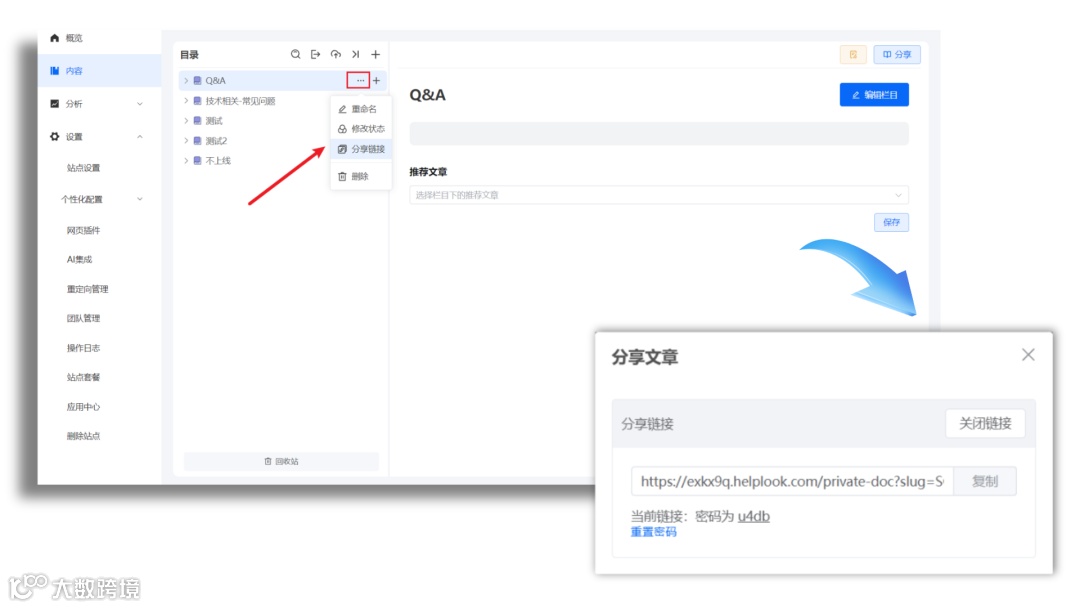Open 回收站 at the bottom of the catalog
The width and height of the screenshot is (1080, 608).
(x=280, y=460)
